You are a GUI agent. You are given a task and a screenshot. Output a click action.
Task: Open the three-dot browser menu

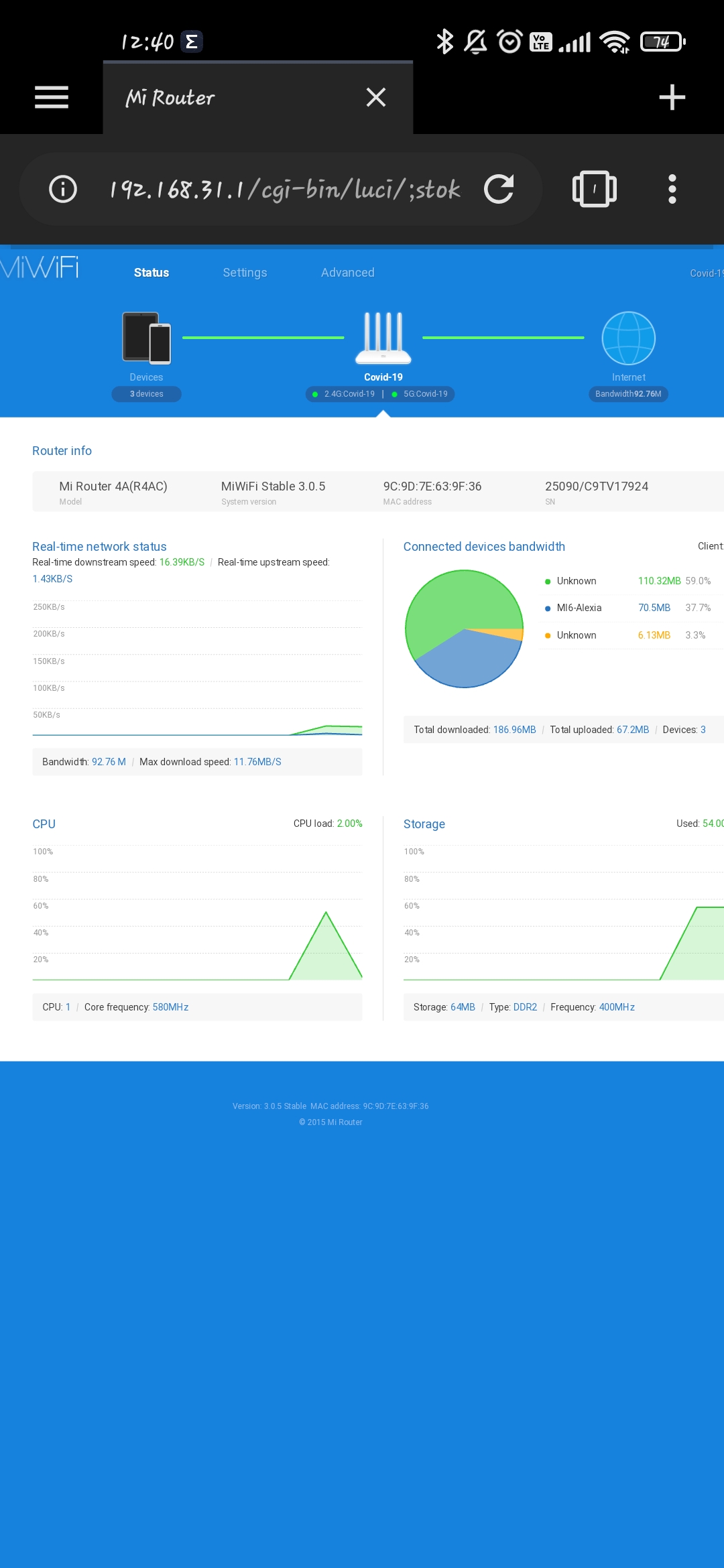click(672, 189)
